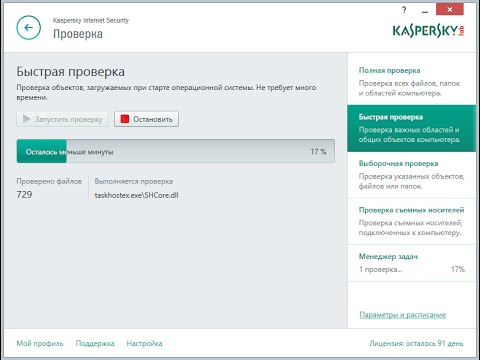This screenshot has height=360, width=480.
Task: Select Полная проверка in the sidebar
Action: coord(412,81)
